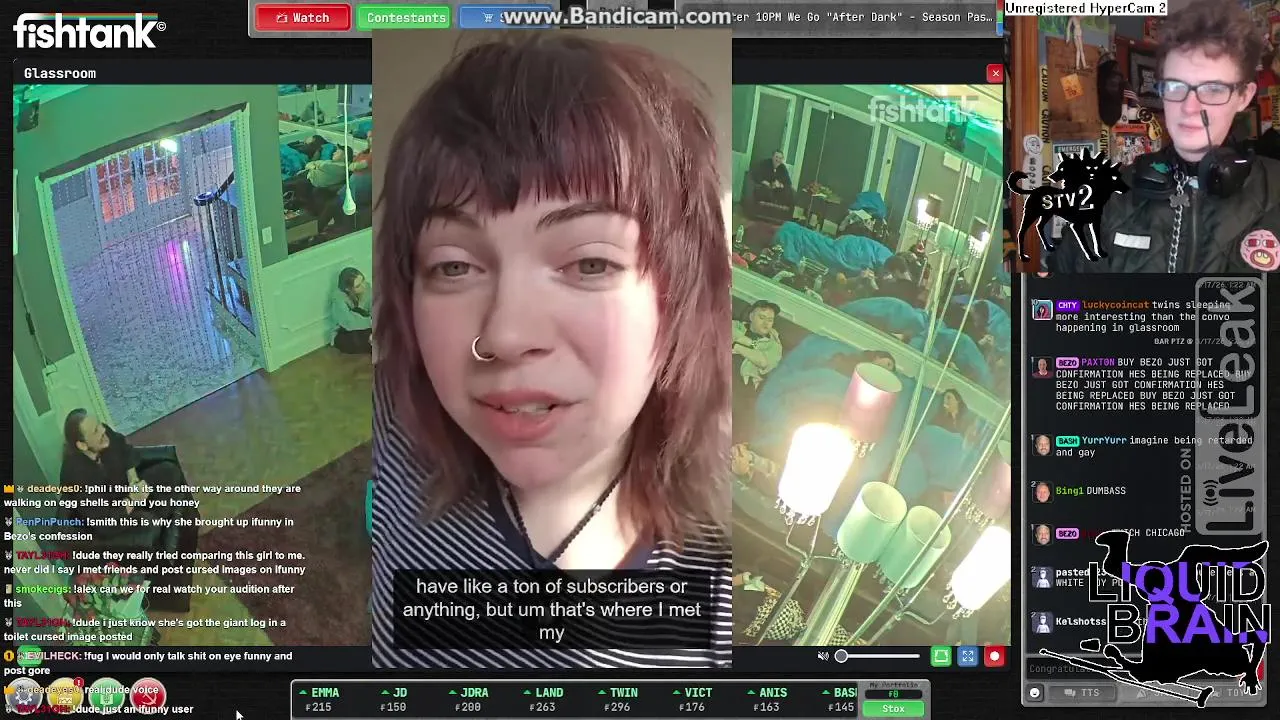Click deadeyes0 chat message about egg shells
This screenshot has height=720, width=1280.
pyautogui.click(x=153, y=495)
